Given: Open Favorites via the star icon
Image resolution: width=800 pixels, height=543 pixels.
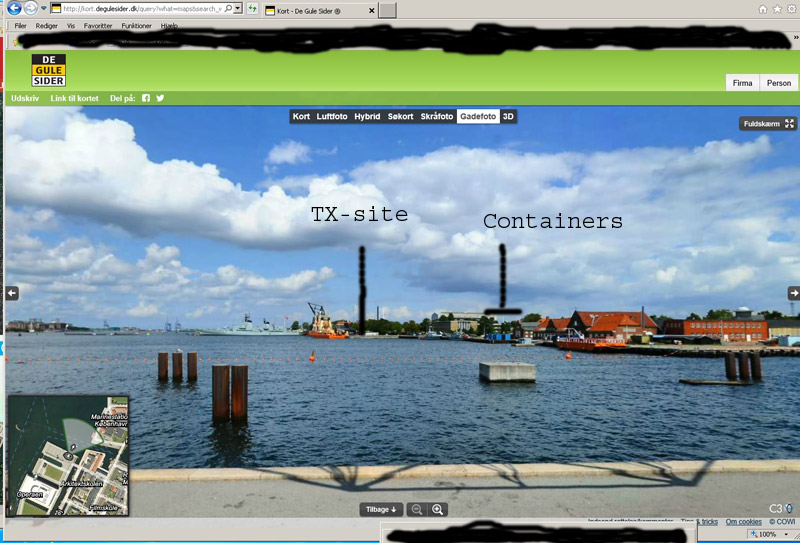Looking at the screenshot, I should coord(777,9).
